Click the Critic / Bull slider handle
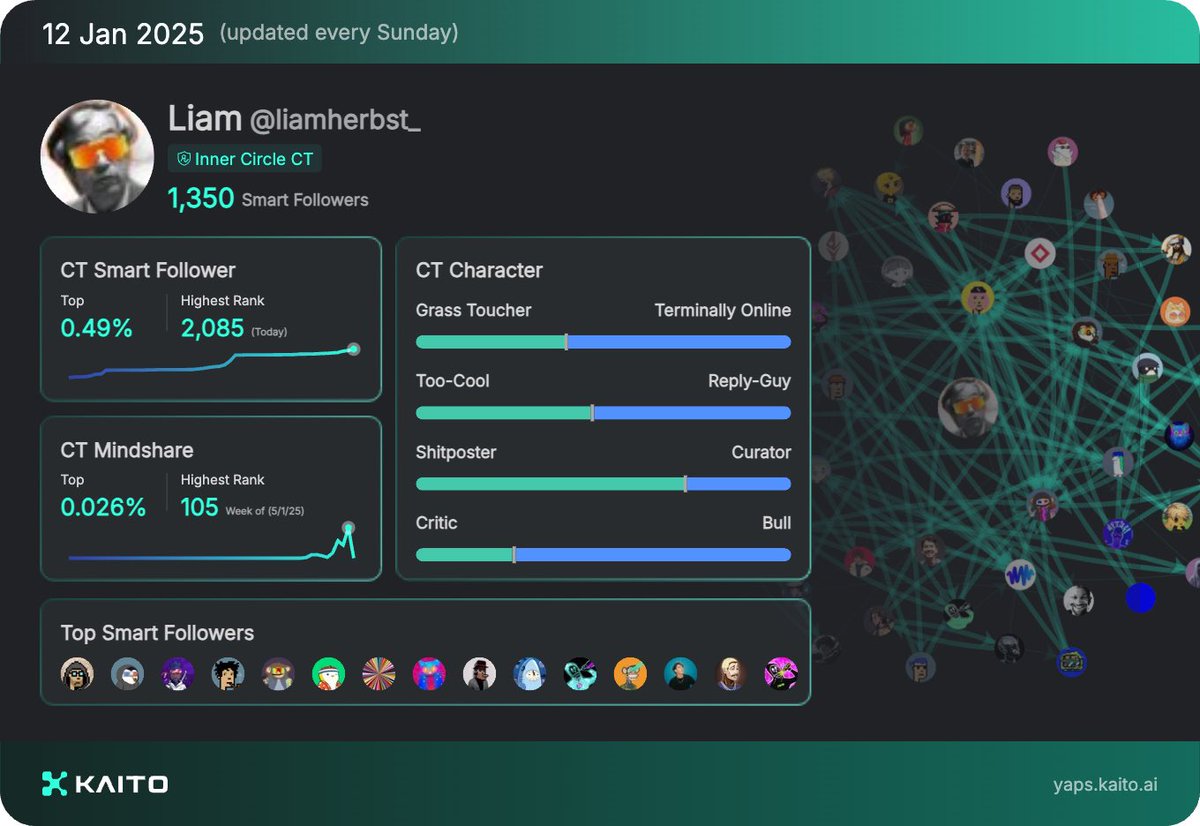The image size is (1200, 826). click(x=514, y=555)
